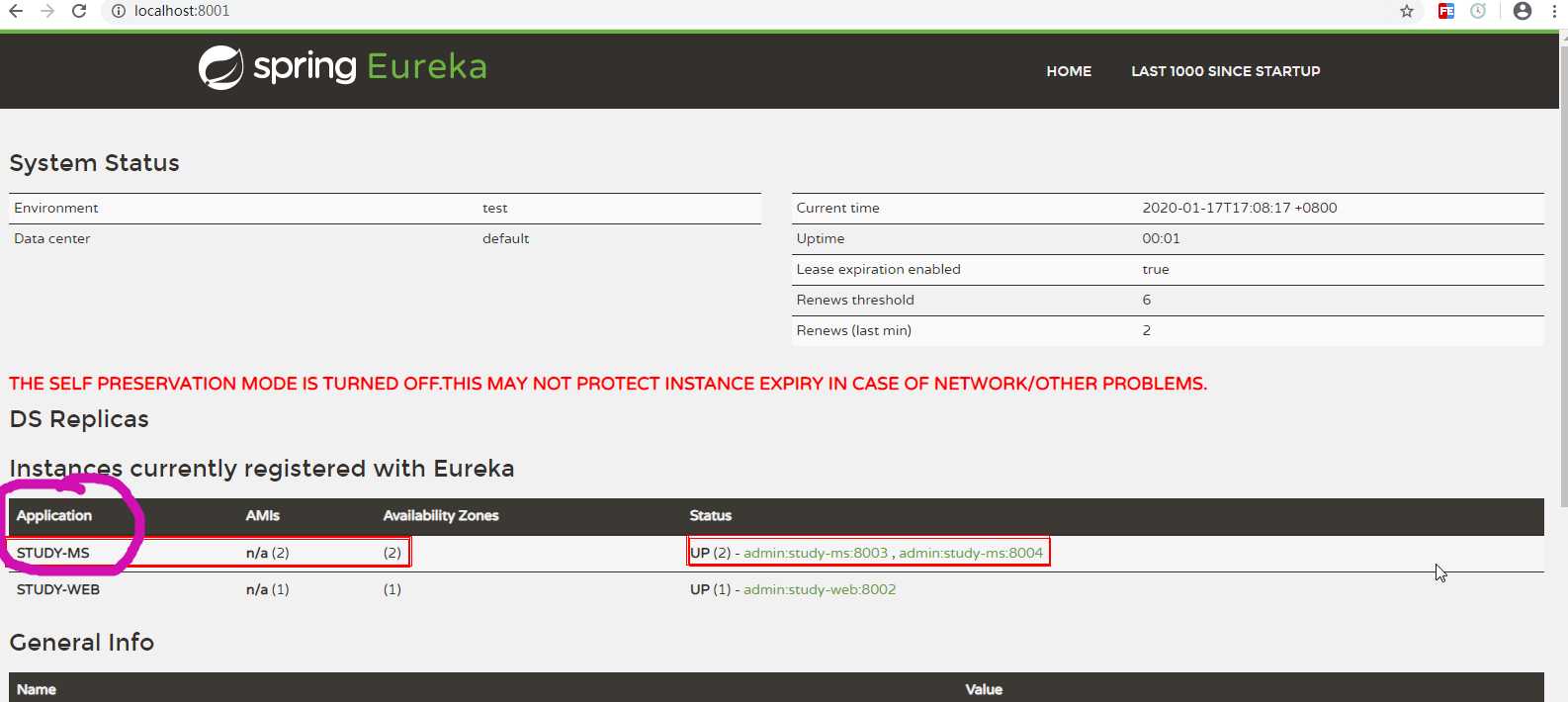The image size is (1568, 702).
Task: Open the clock-shaped browser extension icon
Action: coord(1478,11)
